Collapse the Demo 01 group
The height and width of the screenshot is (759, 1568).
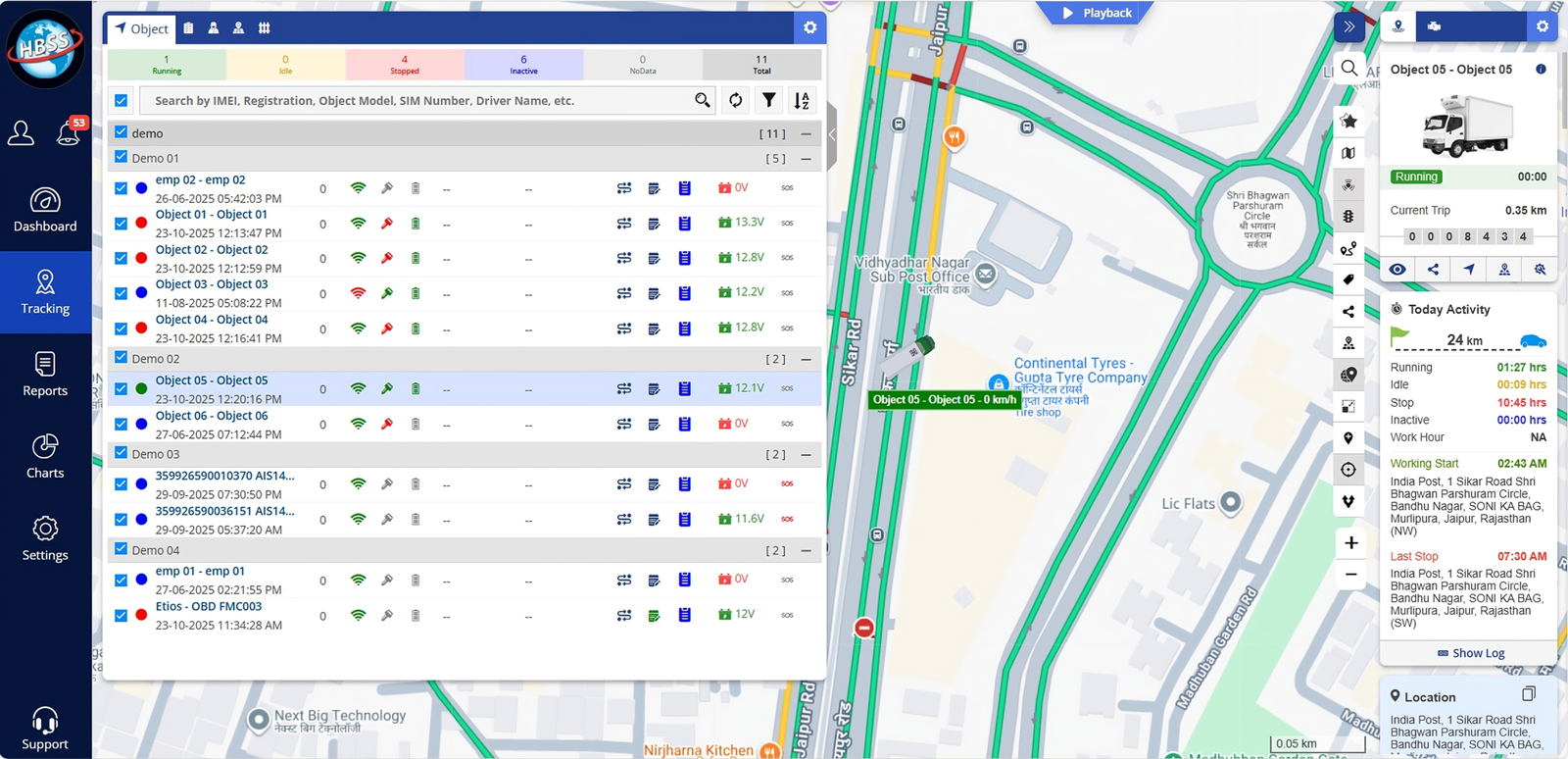pos(806,158)
